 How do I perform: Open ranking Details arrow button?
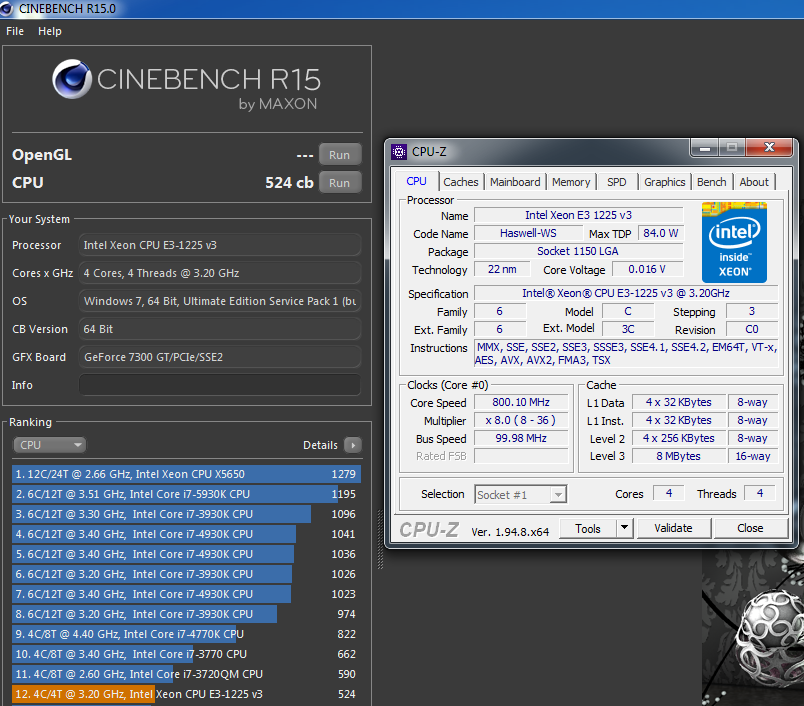(x=352, y=445)
